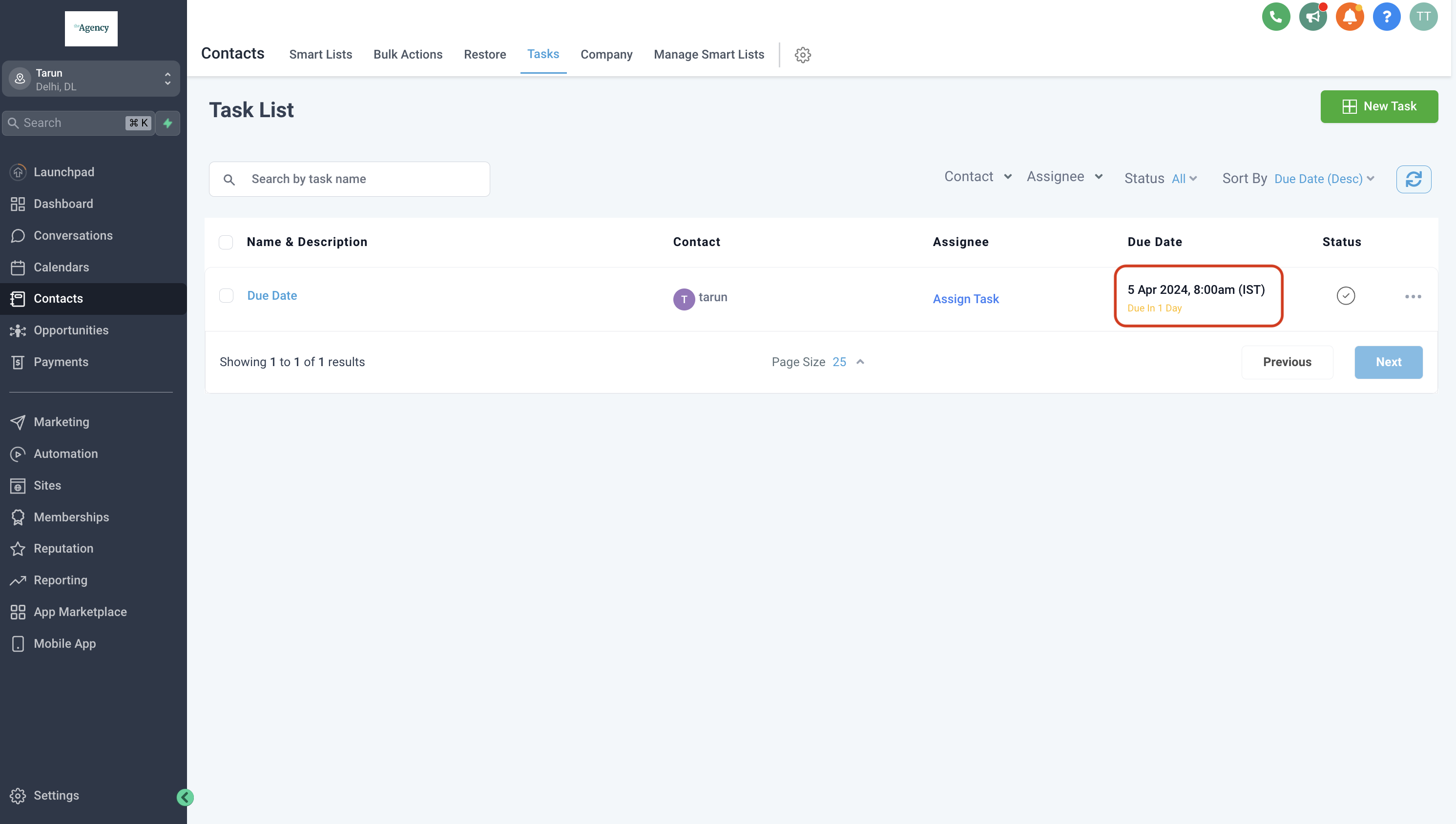Open Opportunities in the sidebar
1456x824 pixels.
tap(71, 330)
